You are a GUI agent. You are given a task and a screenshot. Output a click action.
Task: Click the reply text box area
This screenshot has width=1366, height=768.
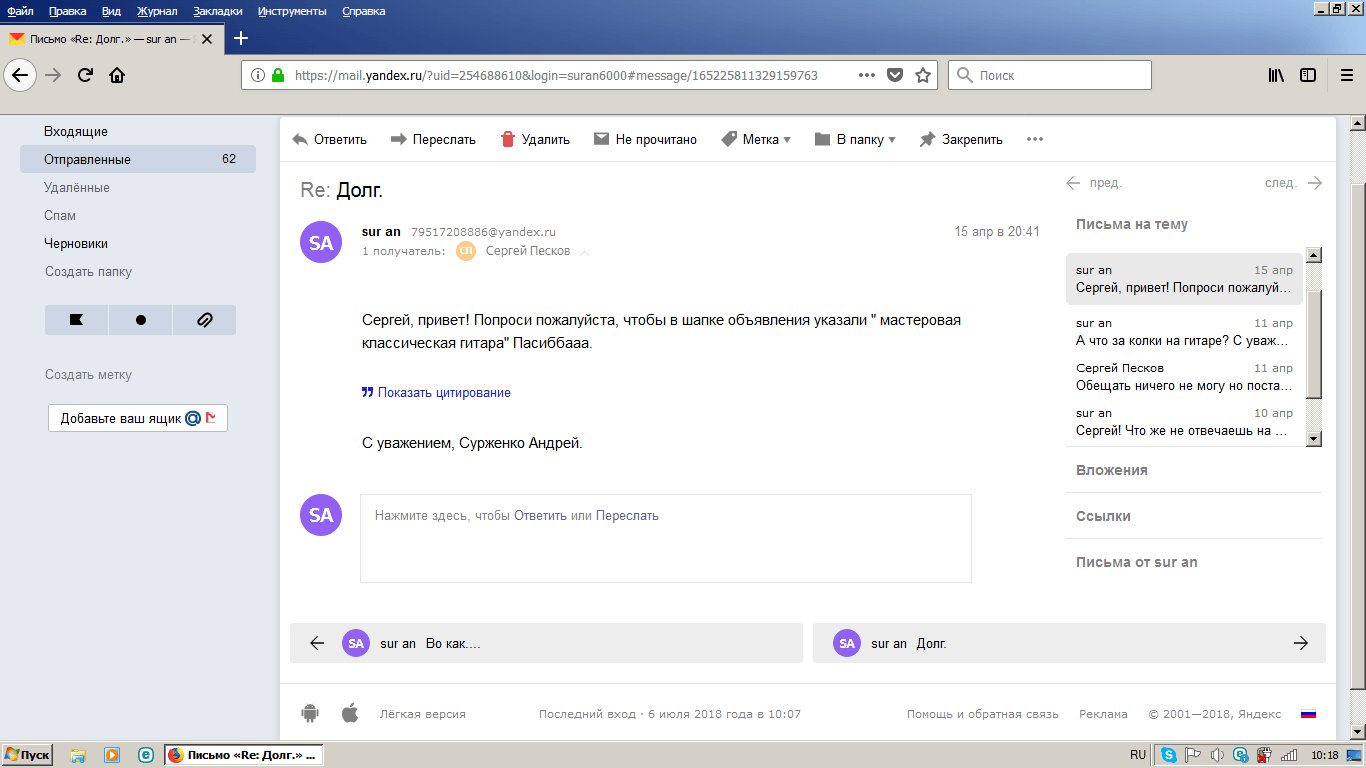tap(665, 538)
